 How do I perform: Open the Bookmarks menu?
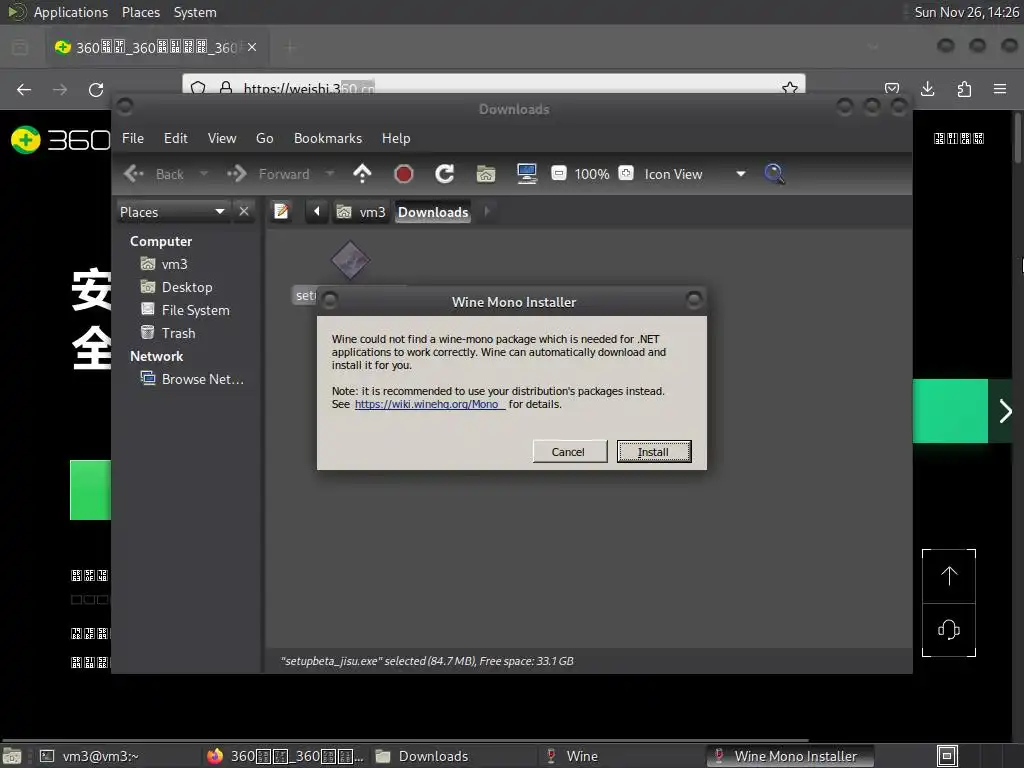tap(328, 138)
